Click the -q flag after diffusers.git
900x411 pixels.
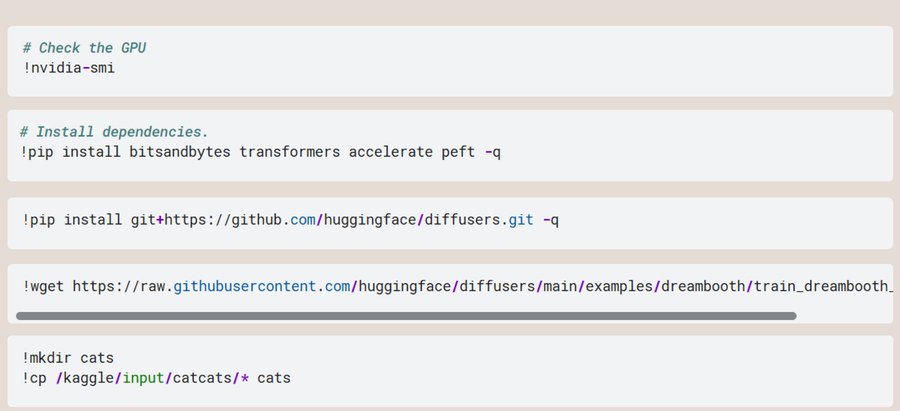(x=550, y=219)
